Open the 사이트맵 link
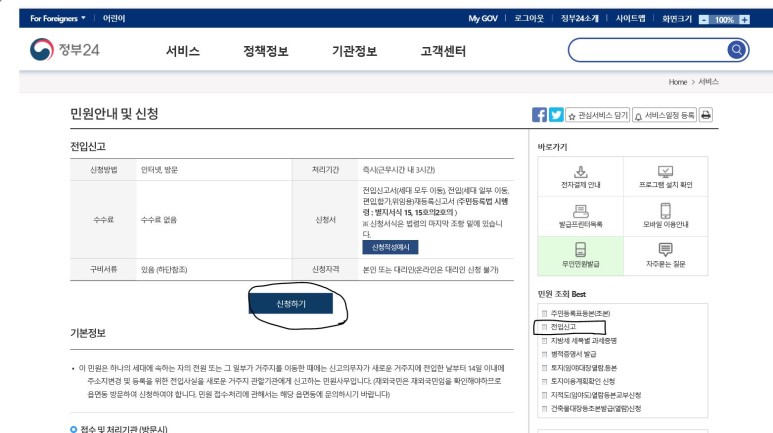This screenshot has width=773, height=433. [631, 18]
